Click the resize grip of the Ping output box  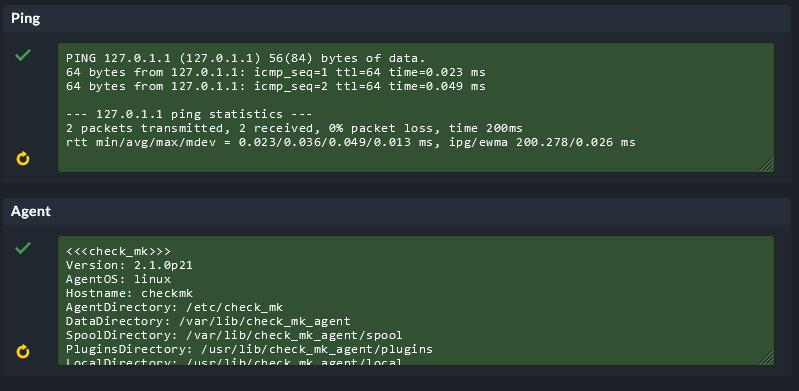point(766,164)
